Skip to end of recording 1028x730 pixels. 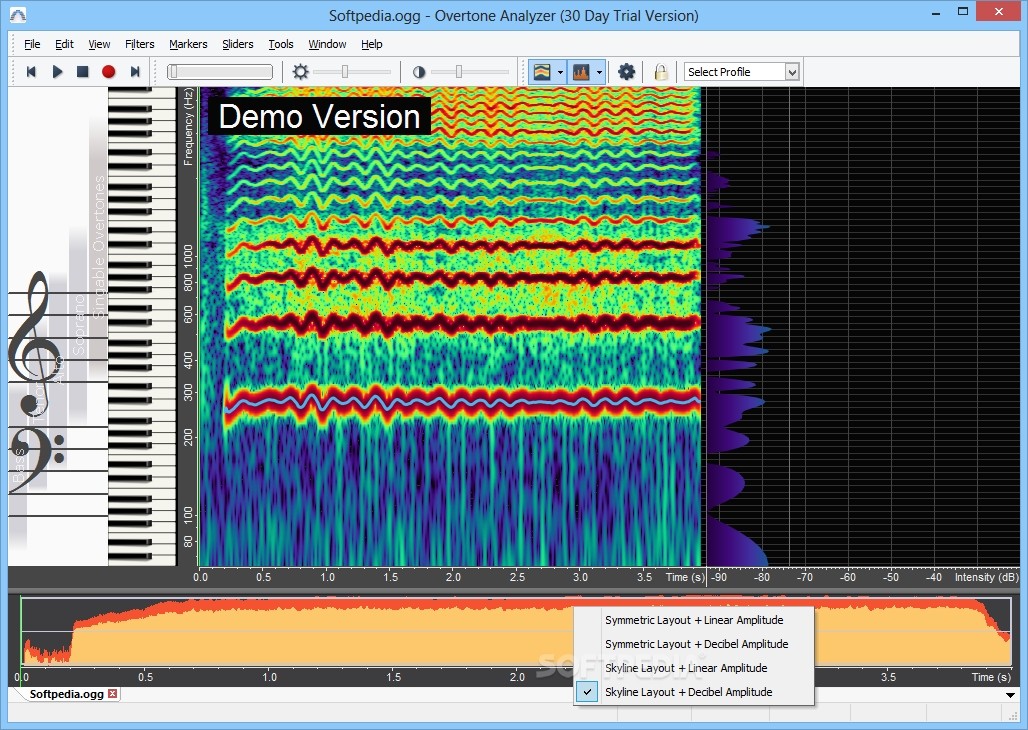(135, 72)
